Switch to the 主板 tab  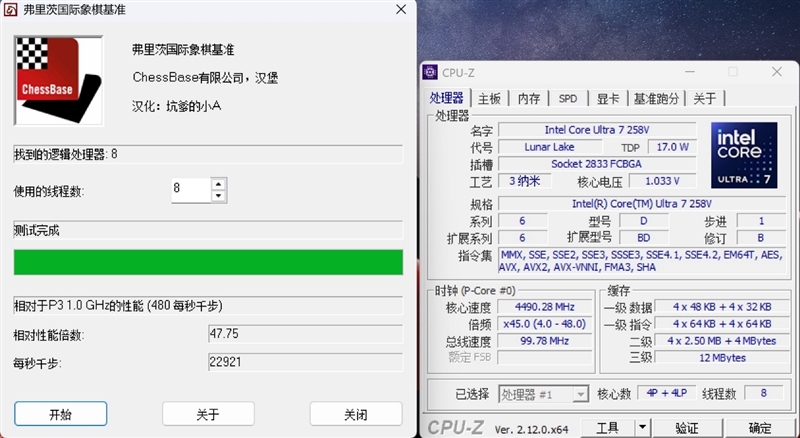pyautogui.click(x=489, y=98)
